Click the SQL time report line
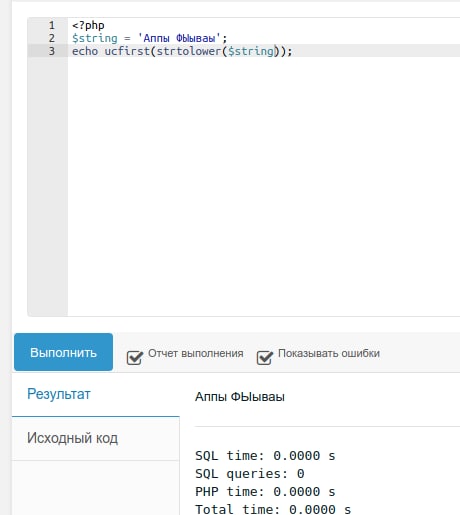The width and height of the screenshot is (460, 515). click(x=265, y=456)
